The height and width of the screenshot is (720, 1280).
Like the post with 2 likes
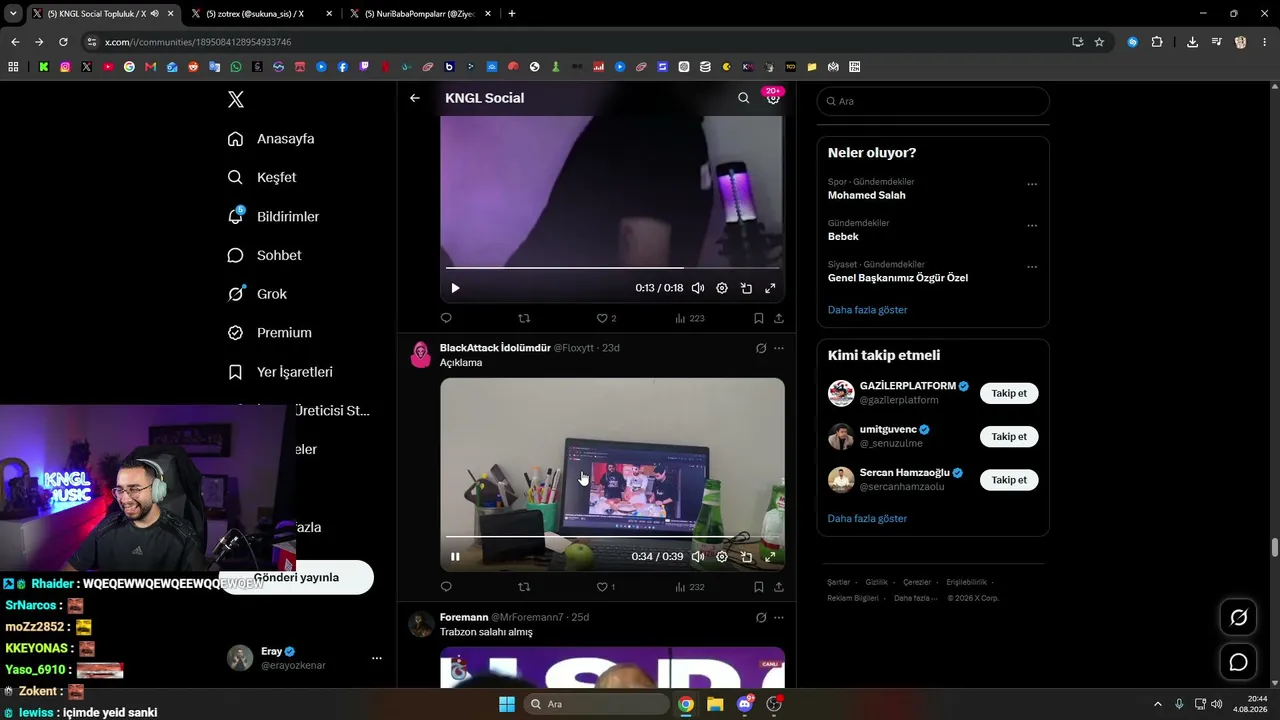606,318
